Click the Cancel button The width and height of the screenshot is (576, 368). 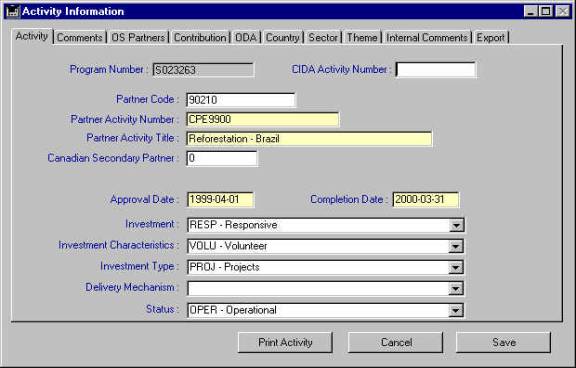coord(396,342)
